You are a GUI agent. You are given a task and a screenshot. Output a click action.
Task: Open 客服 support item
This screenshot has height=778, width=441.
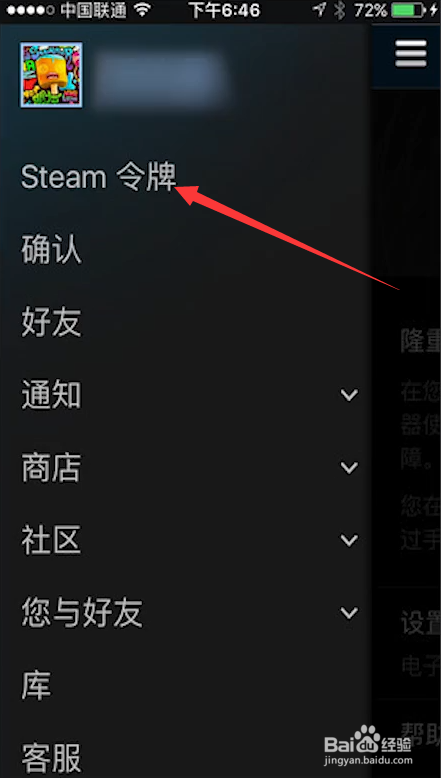51,758
